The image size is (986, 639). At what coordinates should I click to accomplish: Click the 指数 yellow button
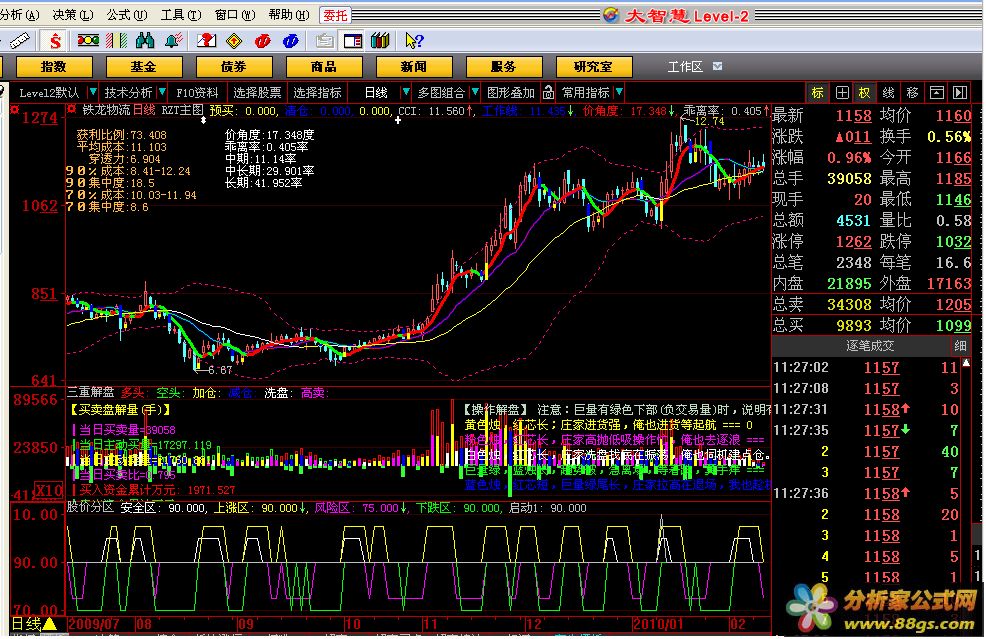[54, 67]
